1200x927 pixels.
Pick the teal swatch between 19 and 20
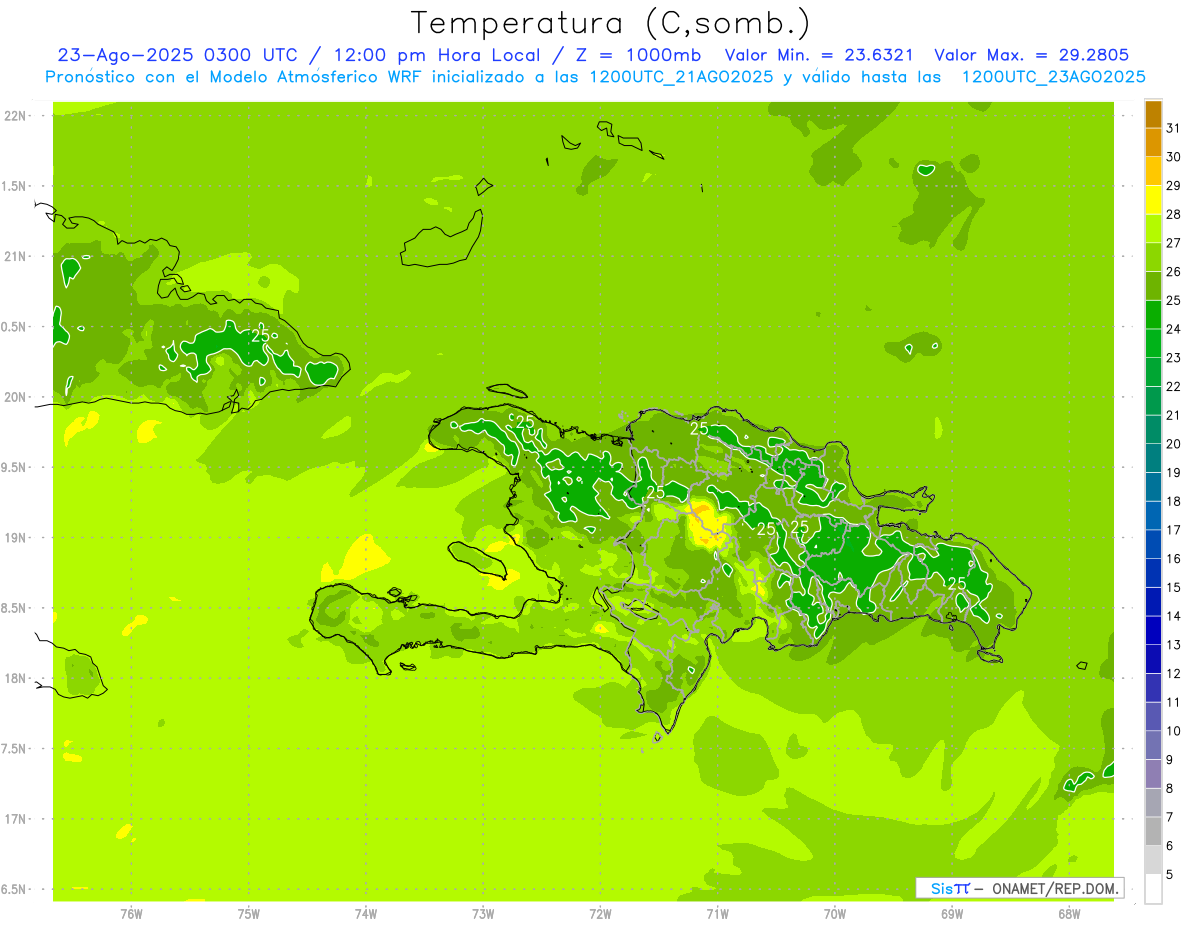click(x=1153, y=458)
